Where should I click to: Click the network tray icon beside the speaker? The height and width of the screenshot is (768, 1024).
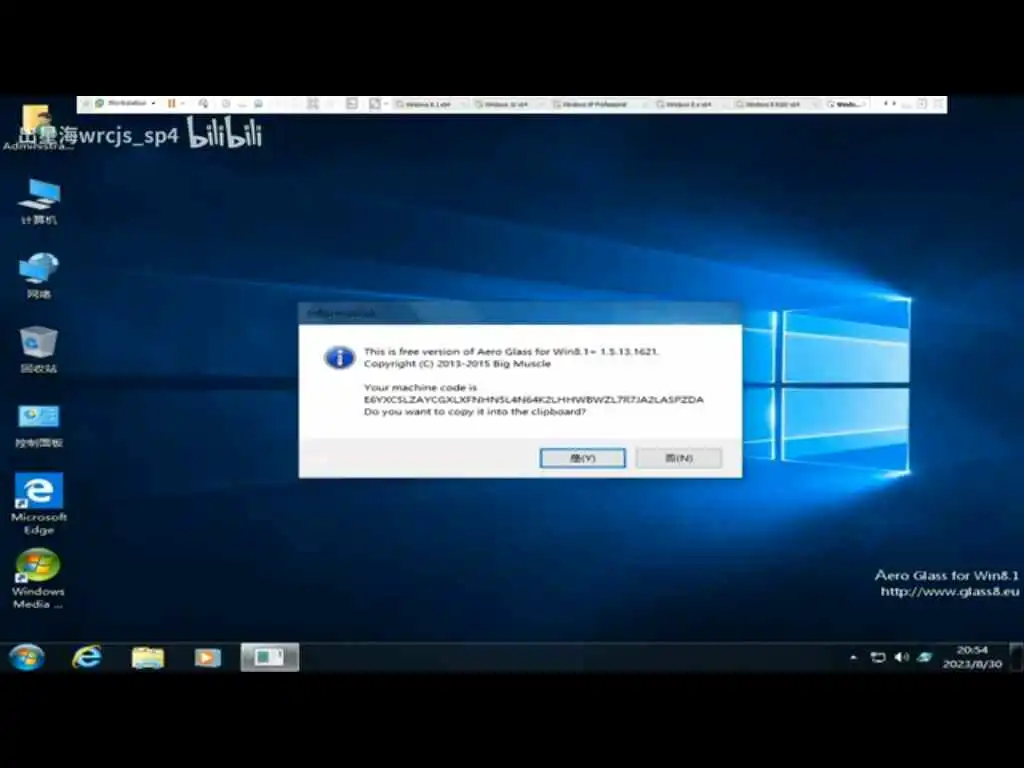(878, 657)
